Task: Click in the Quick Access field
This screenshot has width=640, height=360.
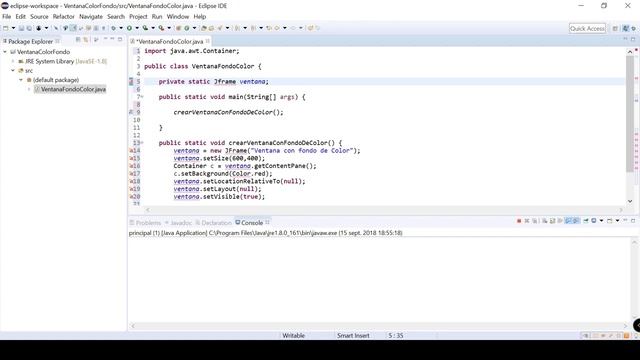Action: 587,28
